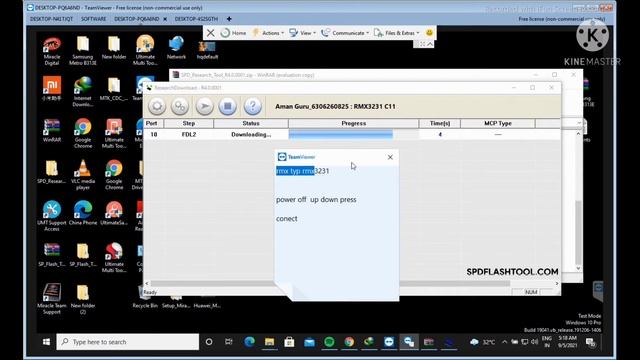Open the Actions dropdown in TeamViewer toolbar

tap(268, 33)
